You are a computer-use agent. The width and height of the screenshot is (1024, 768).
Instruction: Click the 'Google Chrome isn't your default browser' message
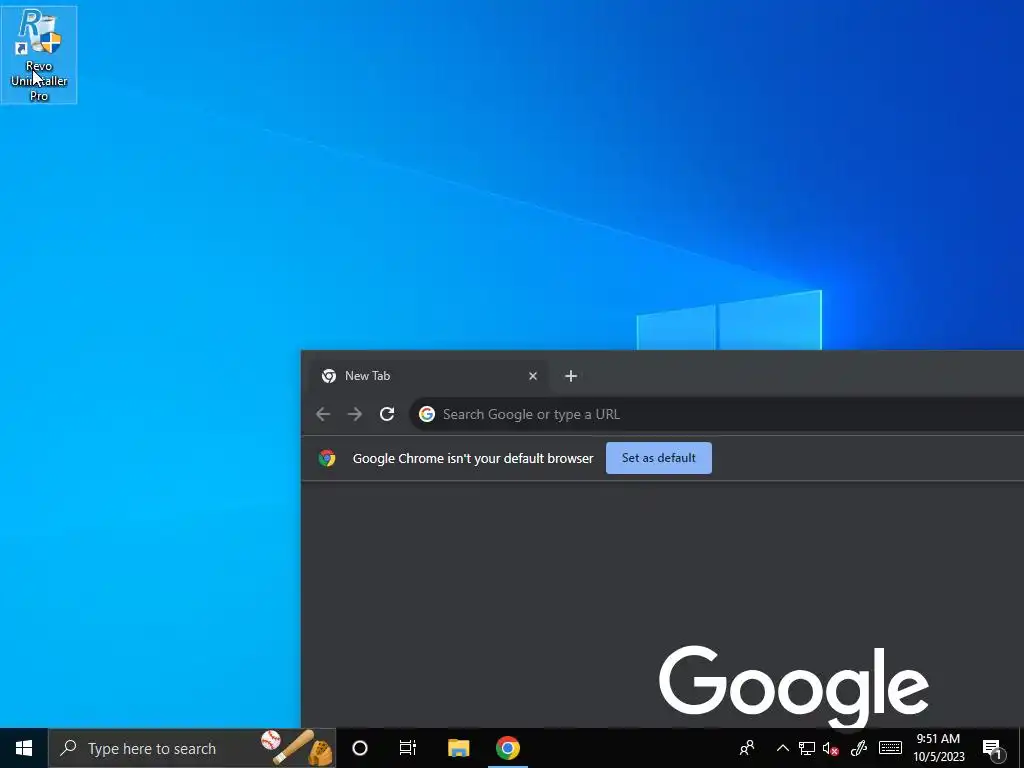pyautogui.click(x=473, y=458)
